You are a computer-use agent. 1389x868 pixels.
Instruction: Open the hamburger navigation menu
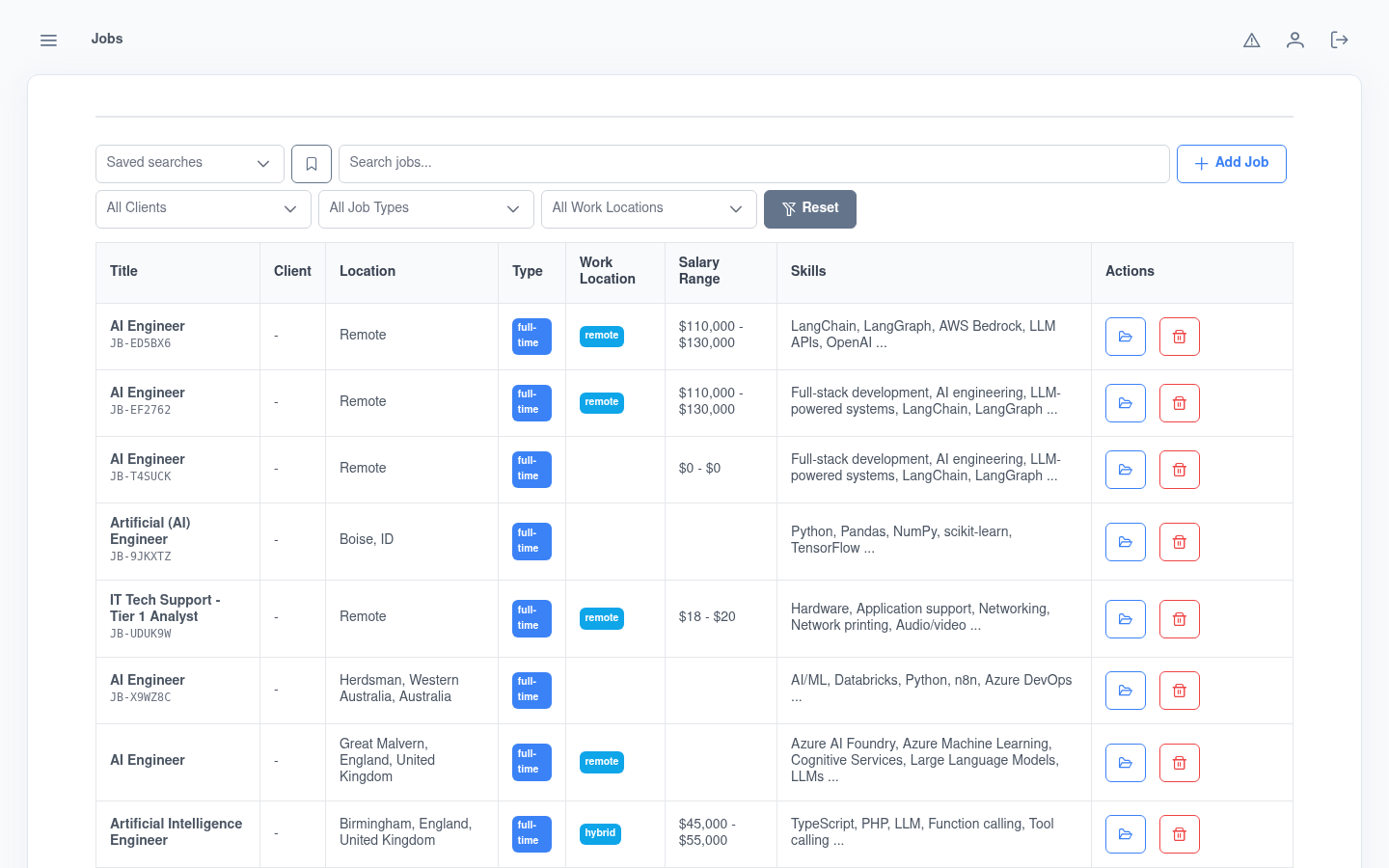pos(48,40)
